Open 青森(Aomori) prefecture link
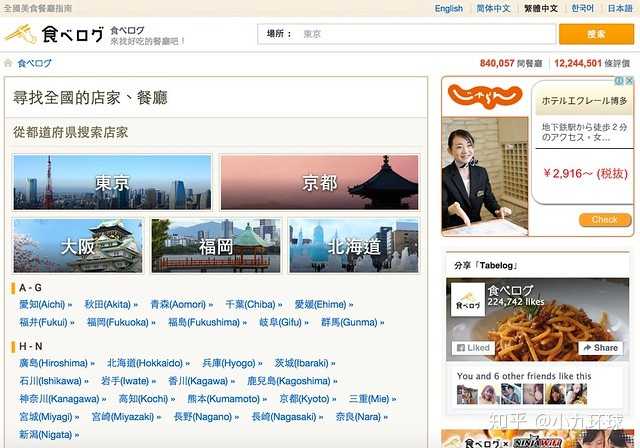640x448 pixels. (181, 304)
